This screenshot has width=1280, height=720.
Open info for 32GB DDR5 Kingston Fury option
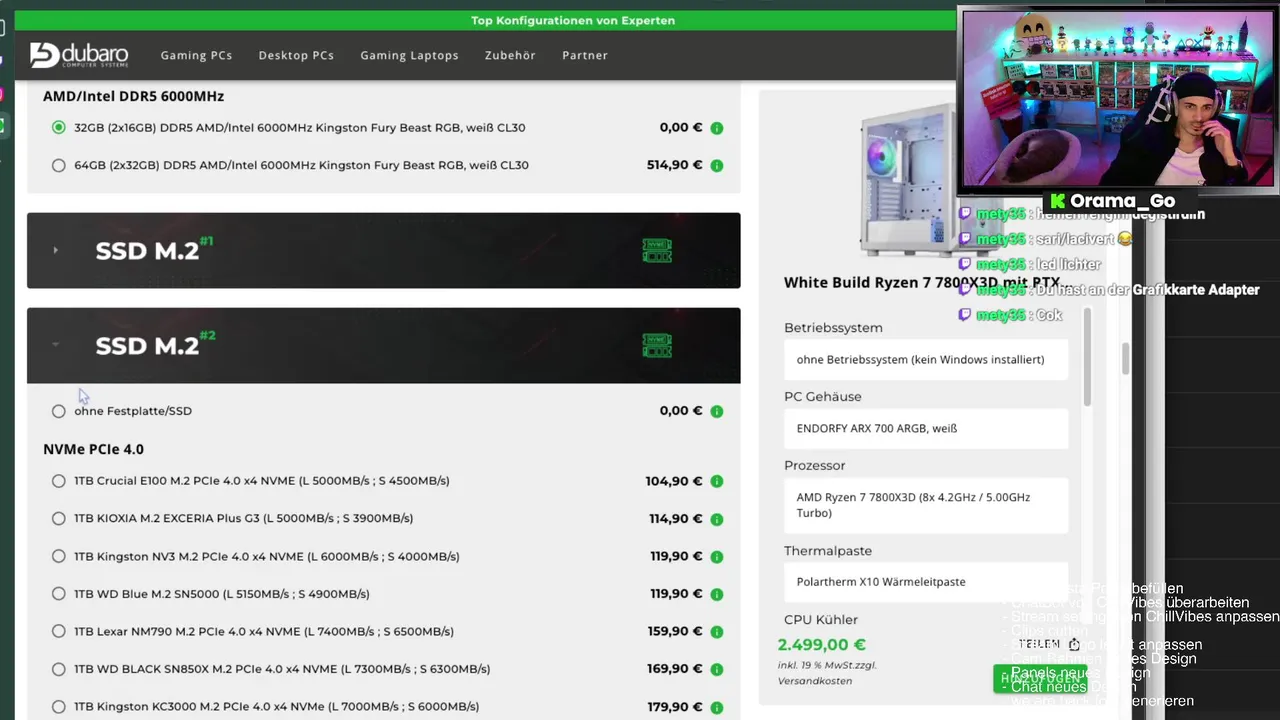coord(717,128)
